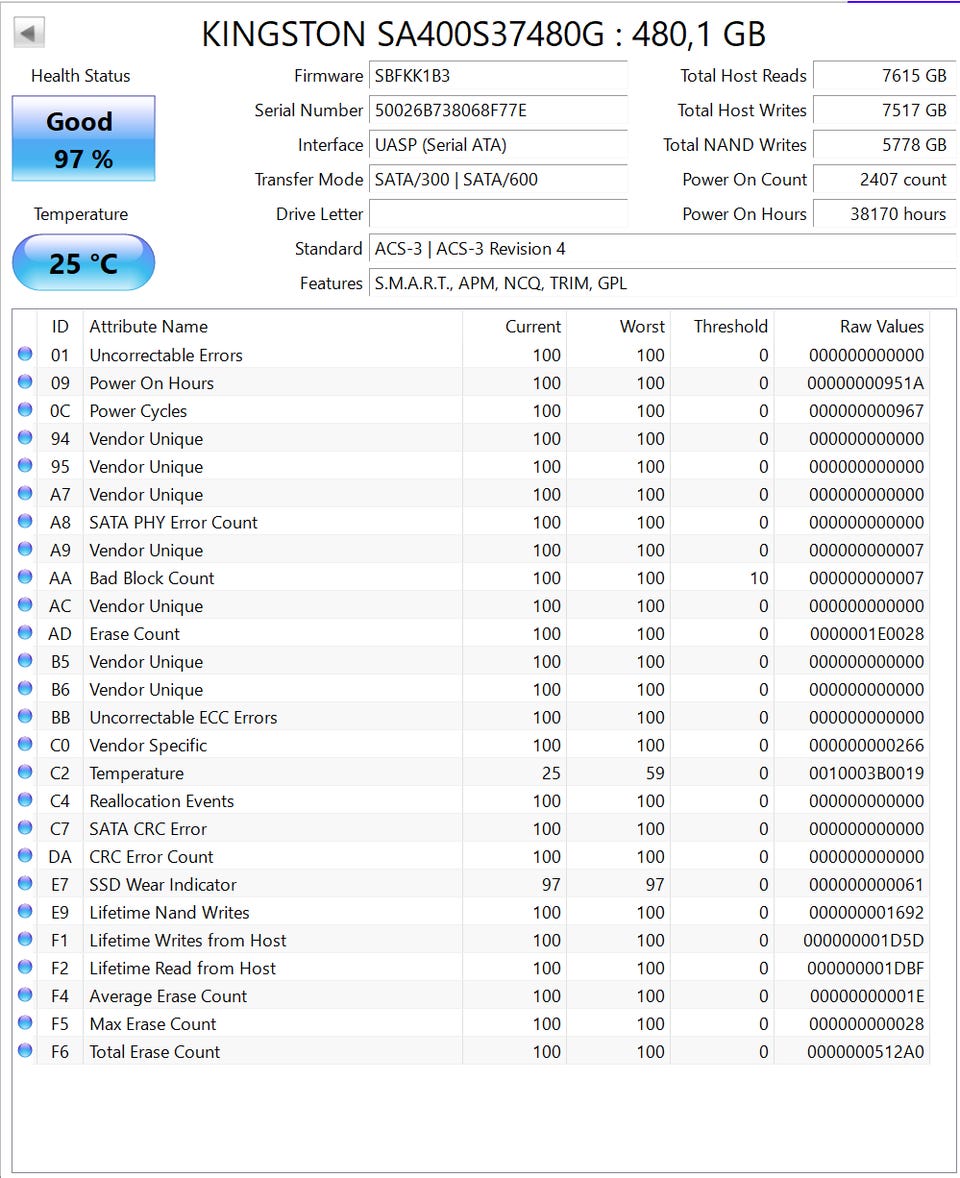Click the status dot for Lifetime Nand Writes

[x=25, y=911]
